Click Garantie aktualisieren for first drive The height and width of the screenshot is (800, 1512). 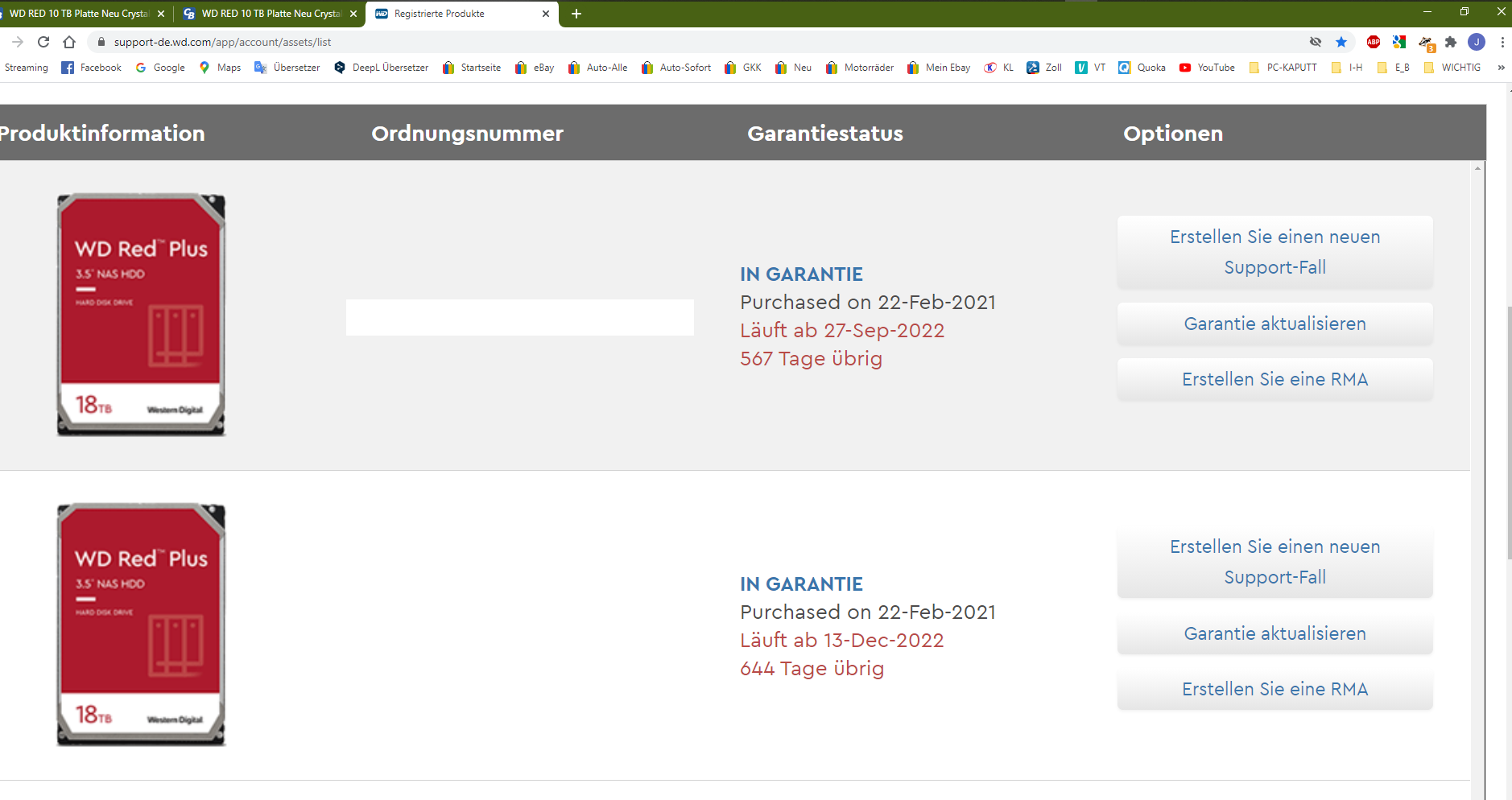(x=1274, y=324)
